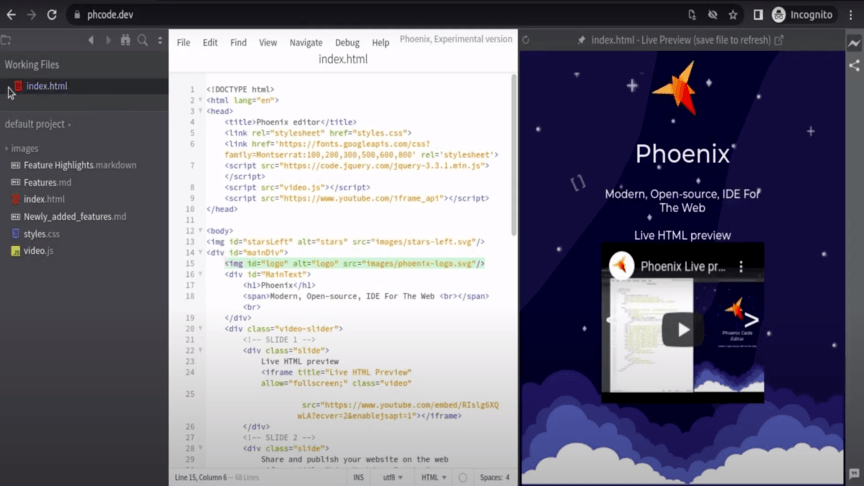
Task: Open styles.css in project tree
Action: pos(41,234)
